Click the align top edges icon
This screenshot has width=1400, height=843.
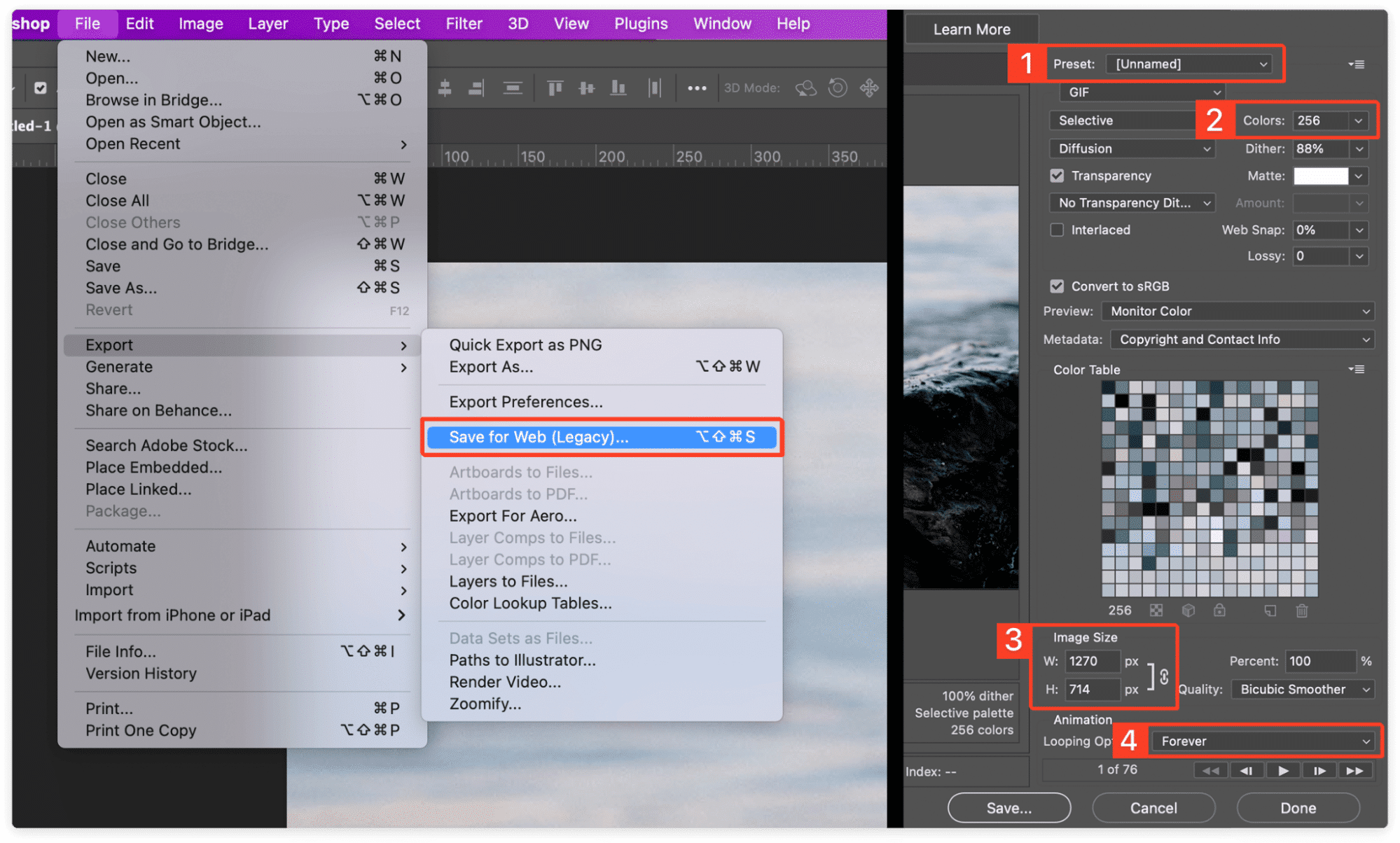point(555,88)
